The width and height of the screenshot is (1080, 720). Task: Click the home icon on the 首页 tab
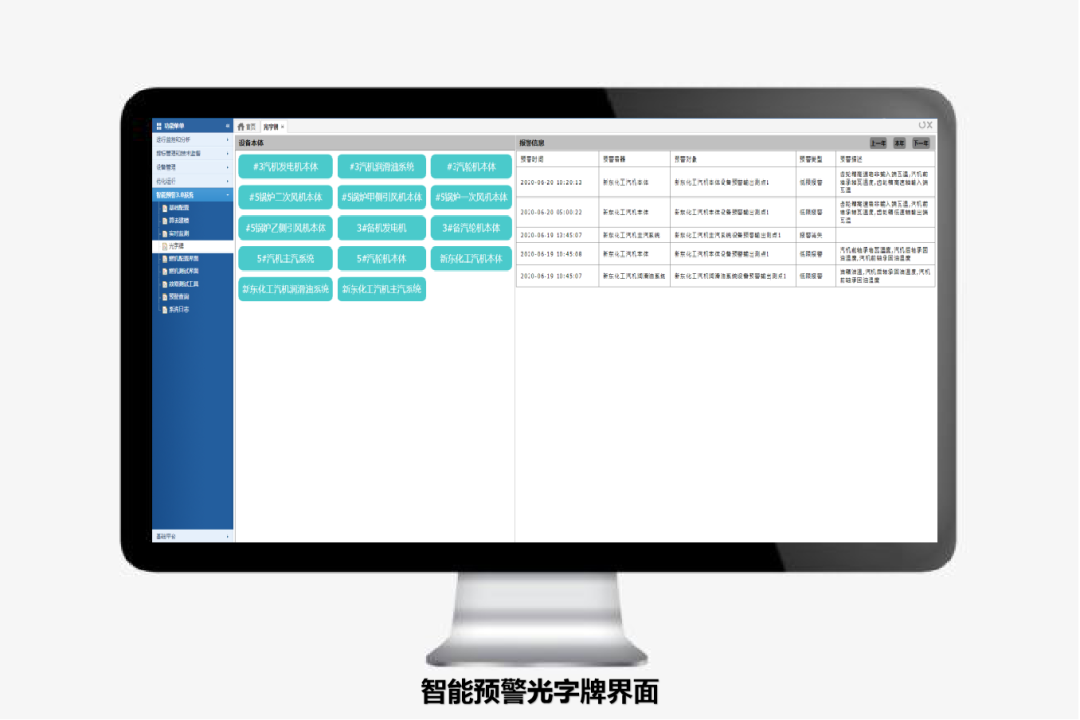tap(240, 127)
